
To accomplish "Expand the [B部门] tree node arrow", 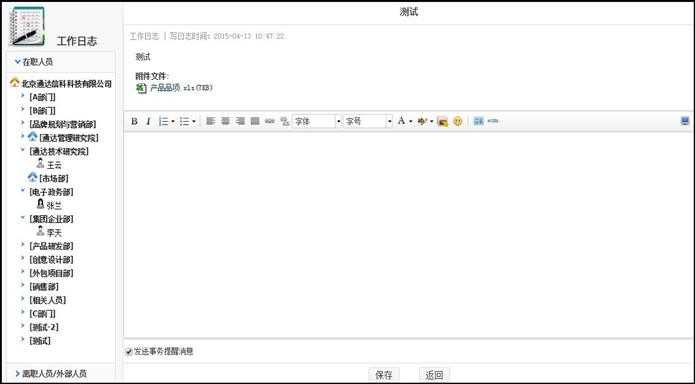I will 23,109.
